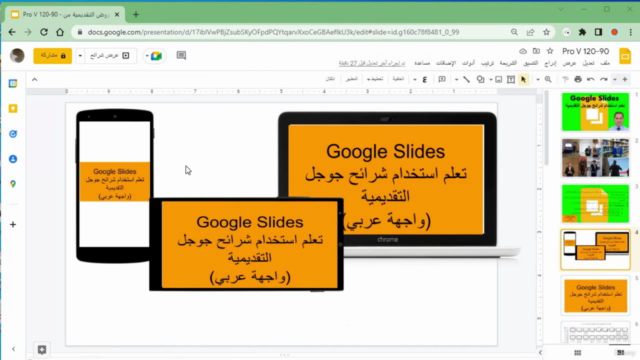Open the image insert dropdown arrow

pyautogui.click(x=491, y=80)
